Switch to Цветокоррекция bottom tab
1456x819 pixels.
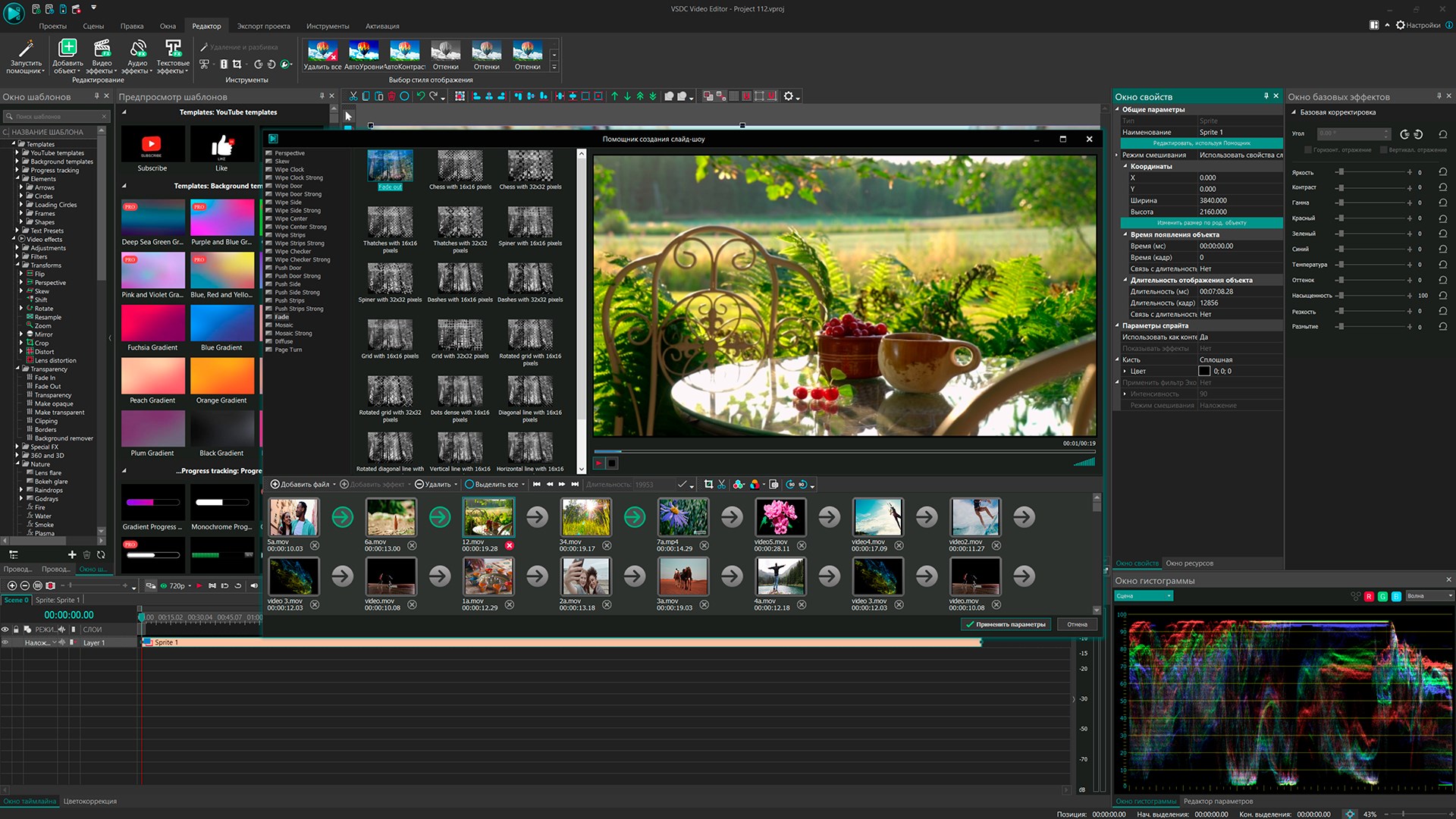click(x=89, y=801)
